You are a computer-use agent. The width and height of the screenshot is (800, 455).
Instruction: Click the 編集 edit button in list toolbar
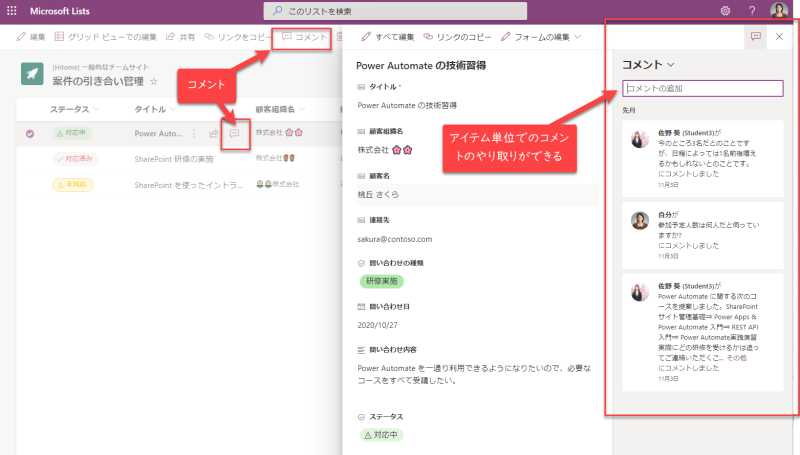pos(31,37)
